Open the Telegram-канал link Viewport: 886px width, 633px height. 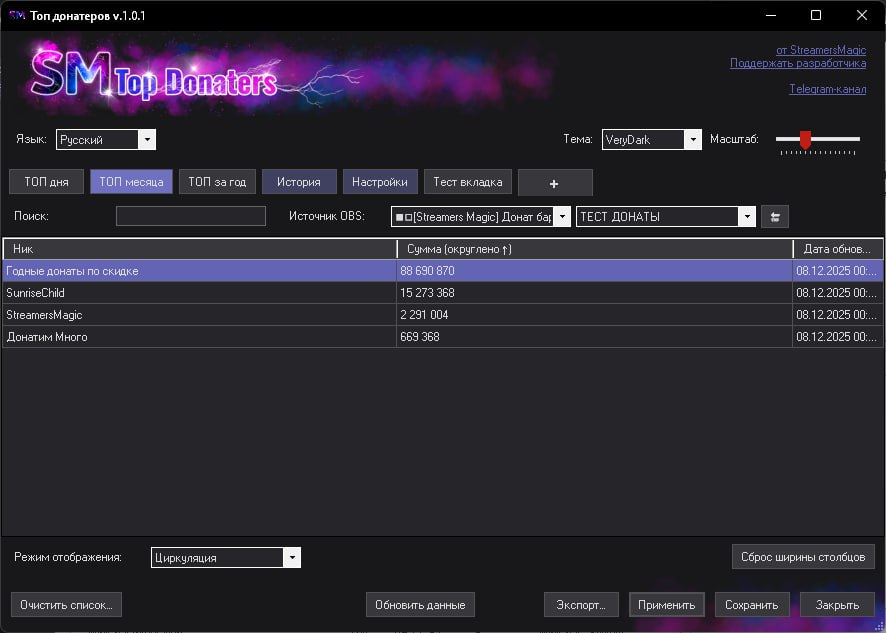[827, 89]
